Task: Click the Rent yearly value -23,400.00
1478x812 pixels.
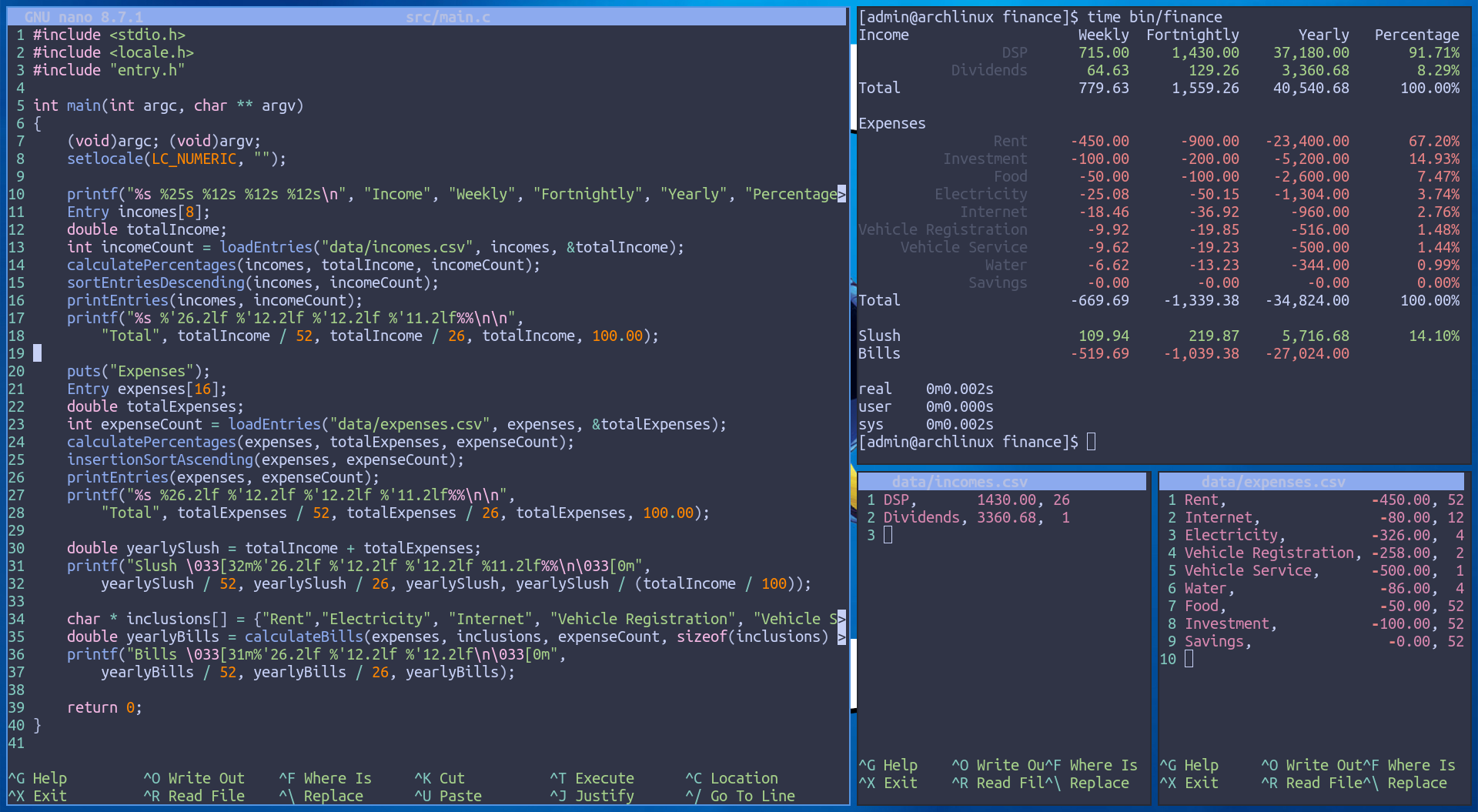Action: [x=1306, y=141]
